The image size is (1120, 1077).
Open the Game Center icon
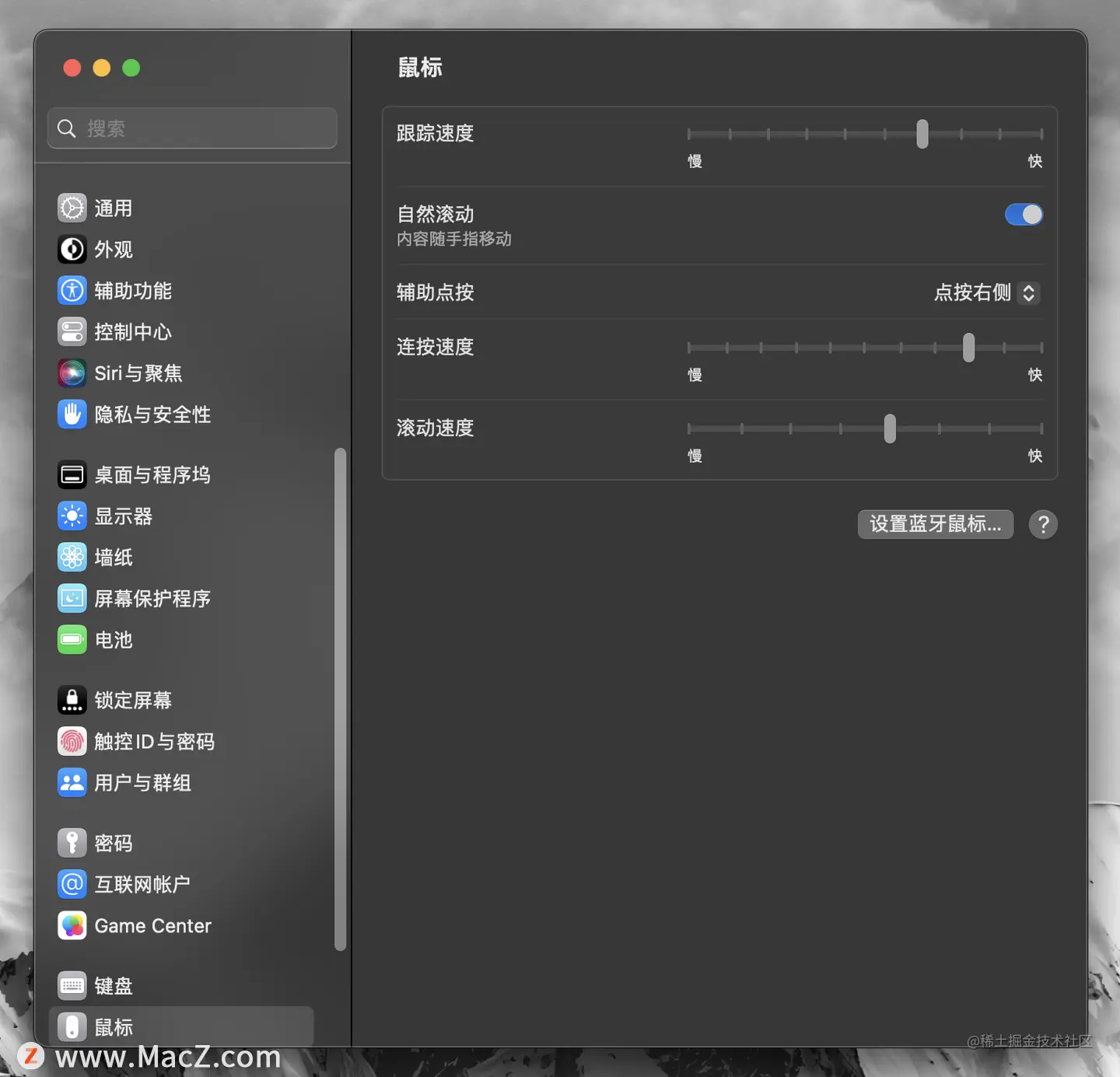[72, 926]
